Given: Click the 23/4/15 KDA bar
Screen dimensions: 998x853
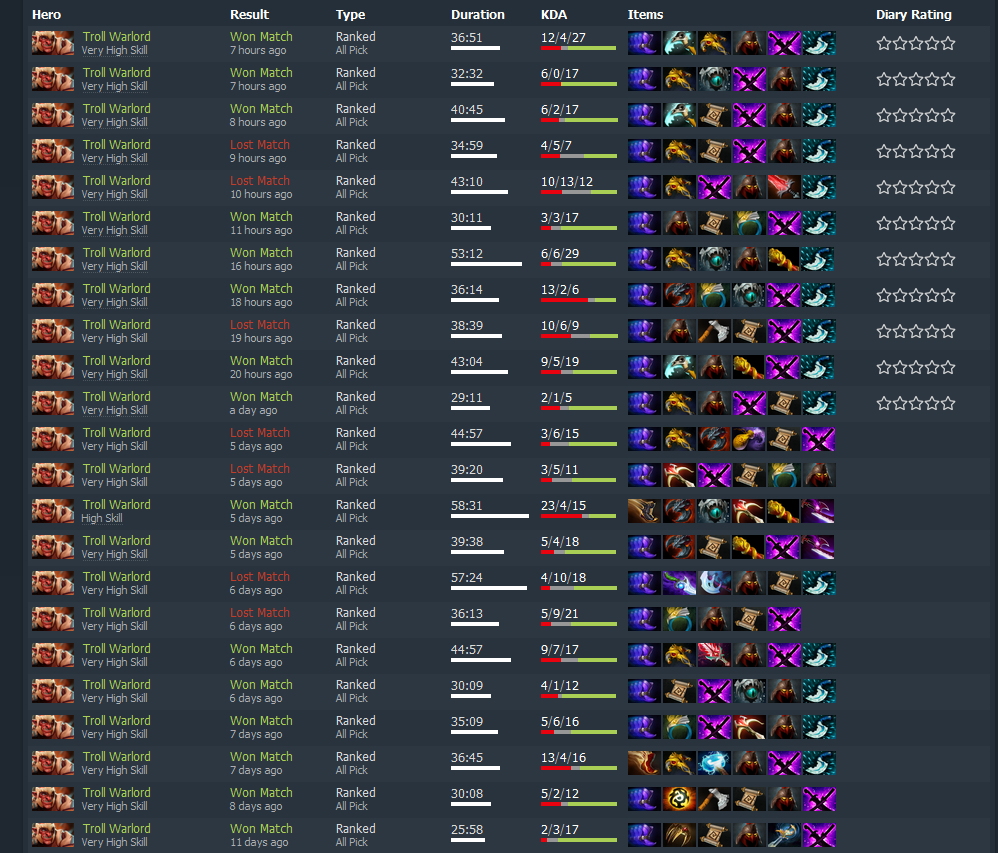Looking at the screenshot, I should (x=579, y=516).
